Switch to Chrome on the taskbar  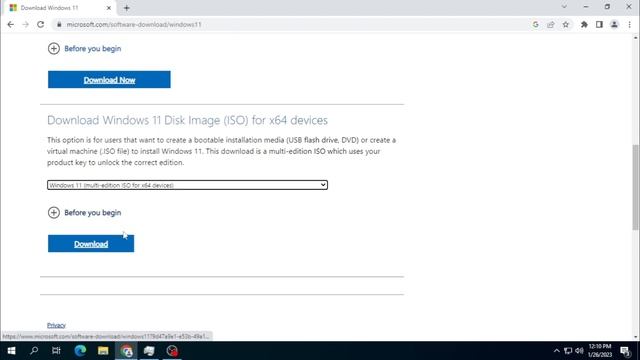click(126, 351)
